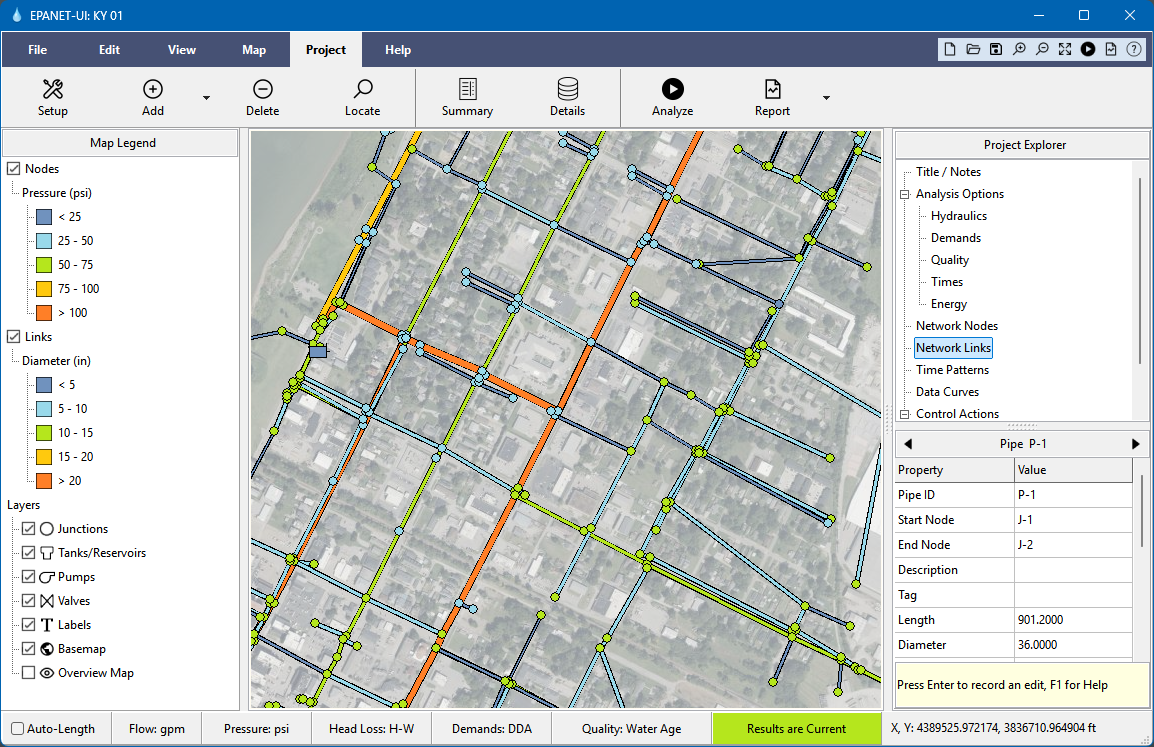Click the orange > 100 pressure swatch
This screenshot has height=747, width=1154.
pos(43,313)
